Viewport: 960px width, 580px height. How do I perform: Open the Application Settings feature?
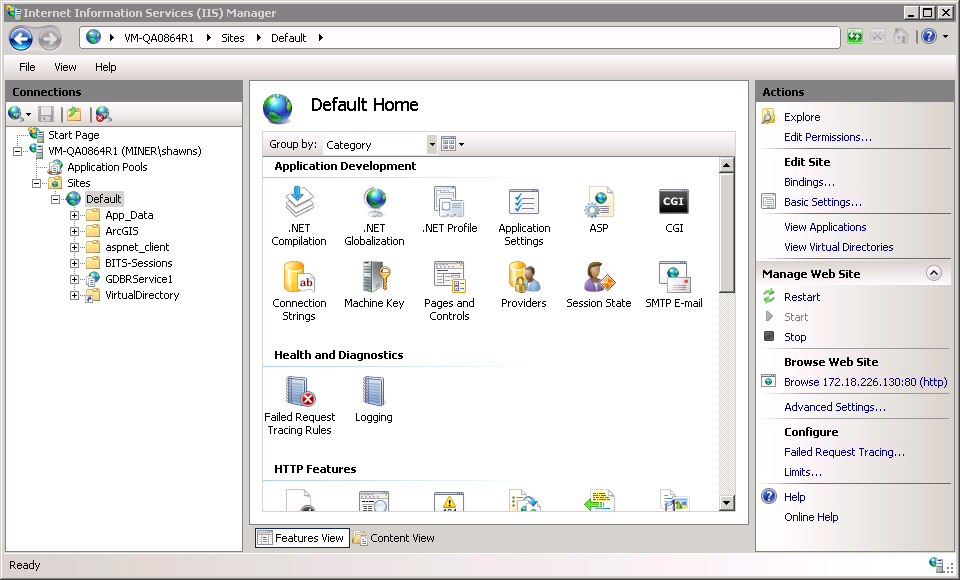pyautogui.click(x=524, y=216)
